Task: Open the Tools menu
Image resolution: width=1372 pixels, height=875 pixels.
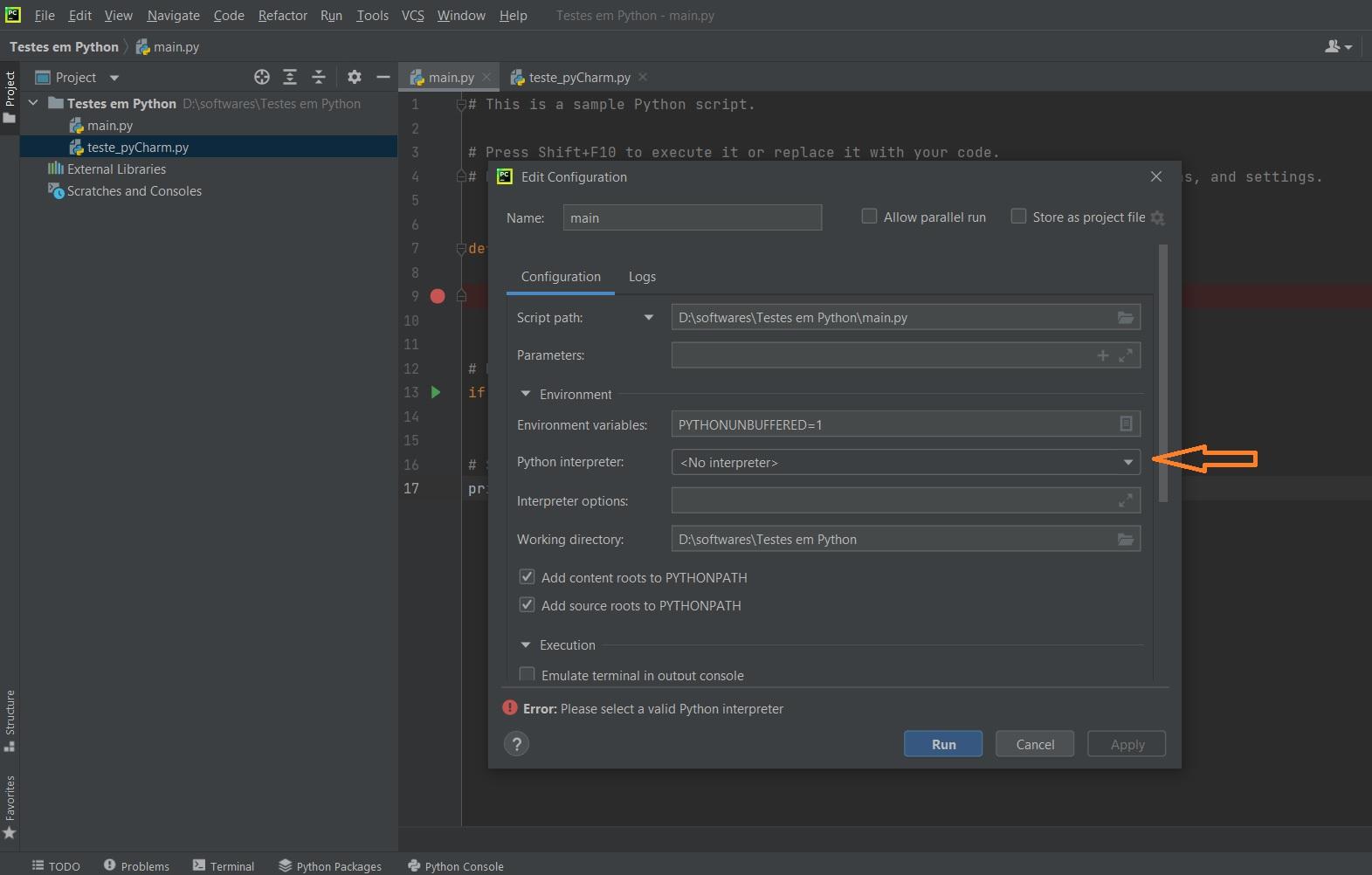Action: tap(372, 16)
